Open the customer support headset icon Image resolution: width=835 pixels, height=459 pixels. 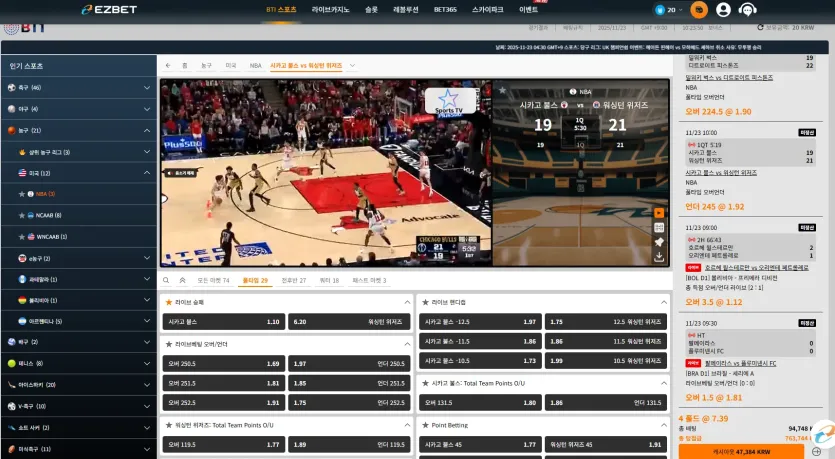(x=748, y=10)
